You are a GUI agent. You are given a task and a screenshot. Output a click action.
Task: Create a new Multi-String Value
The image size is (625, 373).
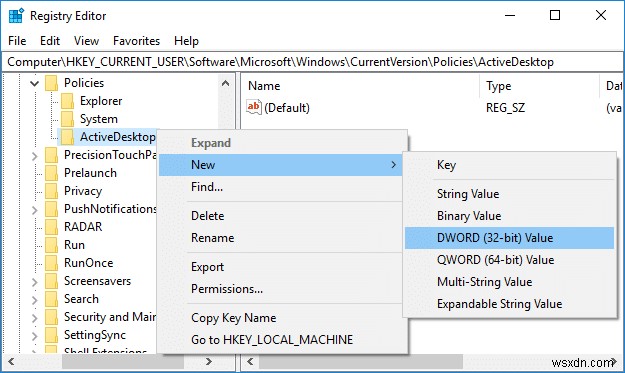(x=509, y=282)
